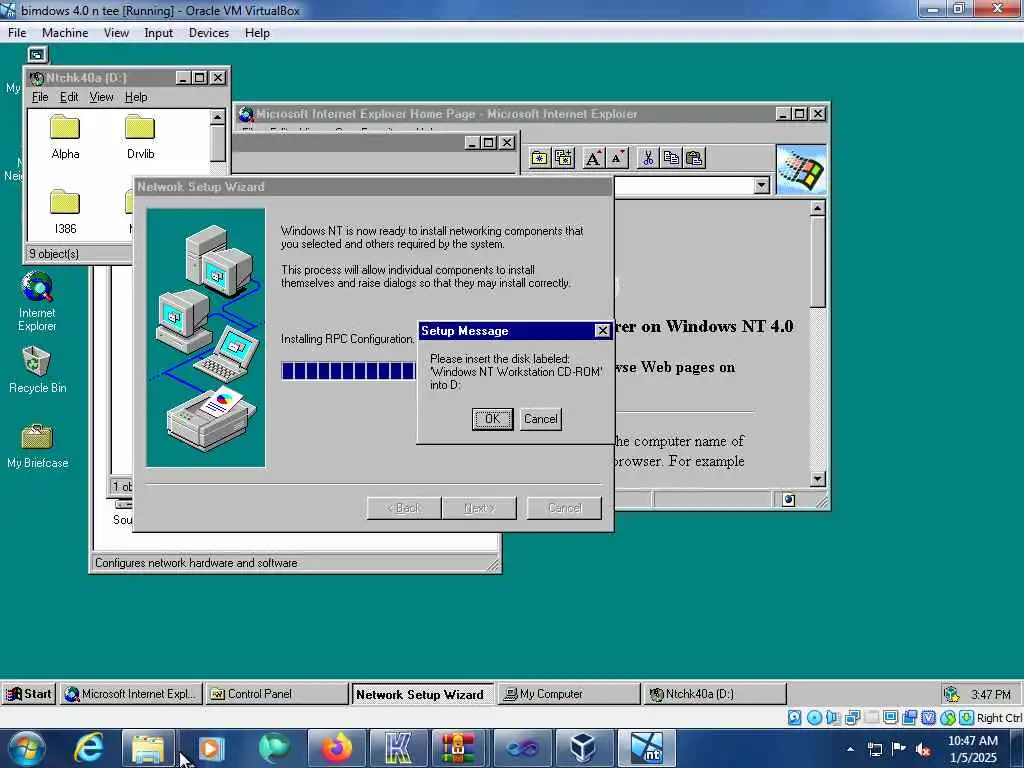This screenshot has width=1024, height=768.
Task: Click VirtualBox hard disk activity status icon
Action: tap(794, 718)
